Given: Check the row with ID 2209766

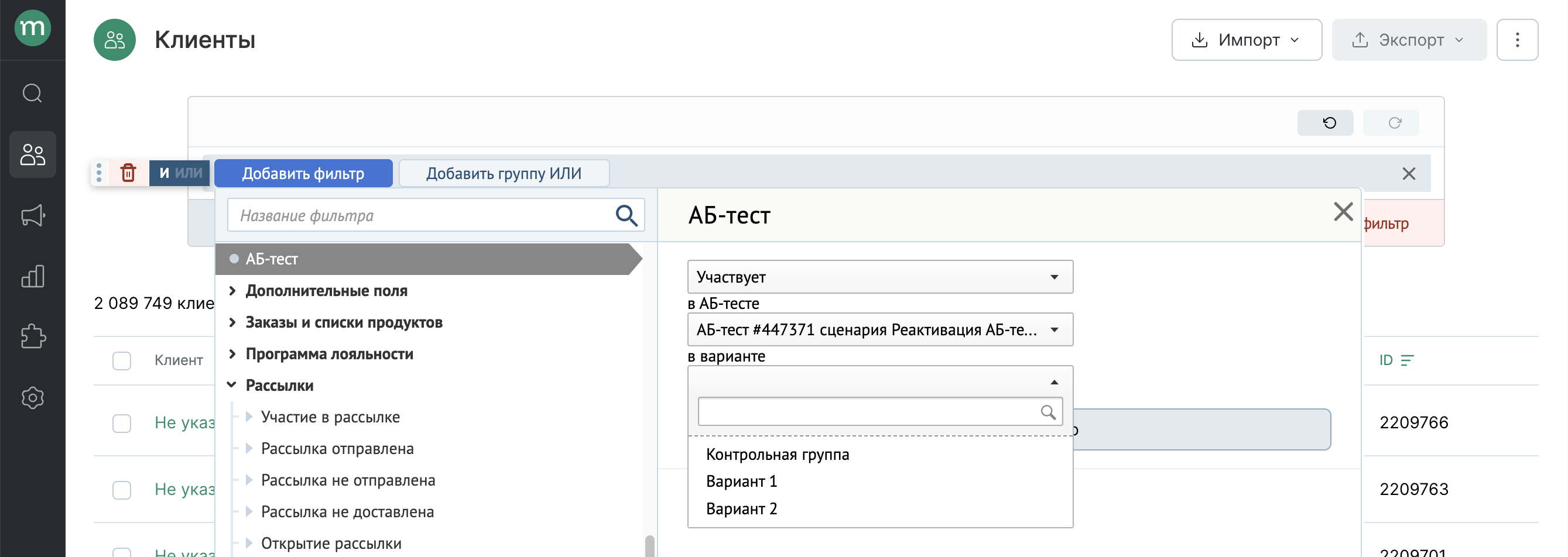Looking at the screenshot, I should coord(122,423).
